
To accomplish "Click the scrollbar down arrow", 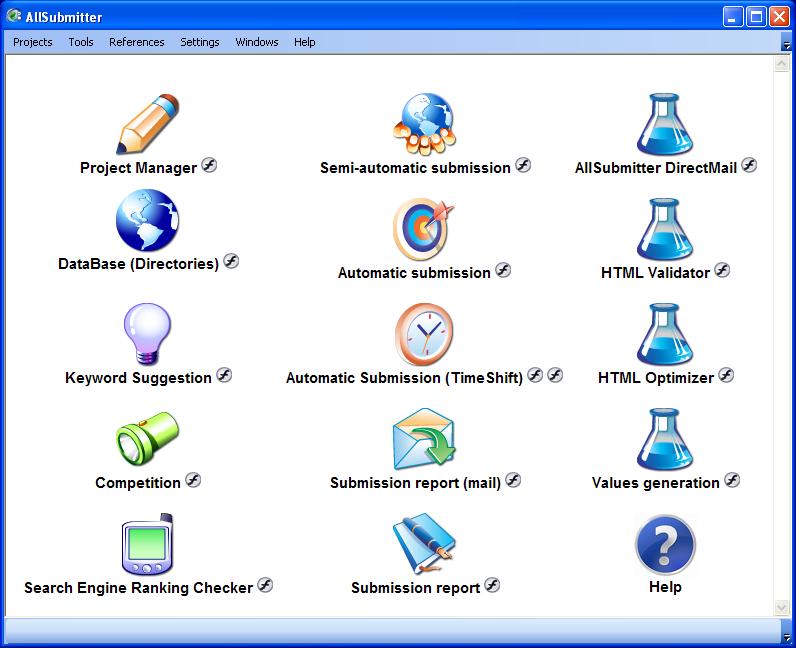I will (781, 607).
